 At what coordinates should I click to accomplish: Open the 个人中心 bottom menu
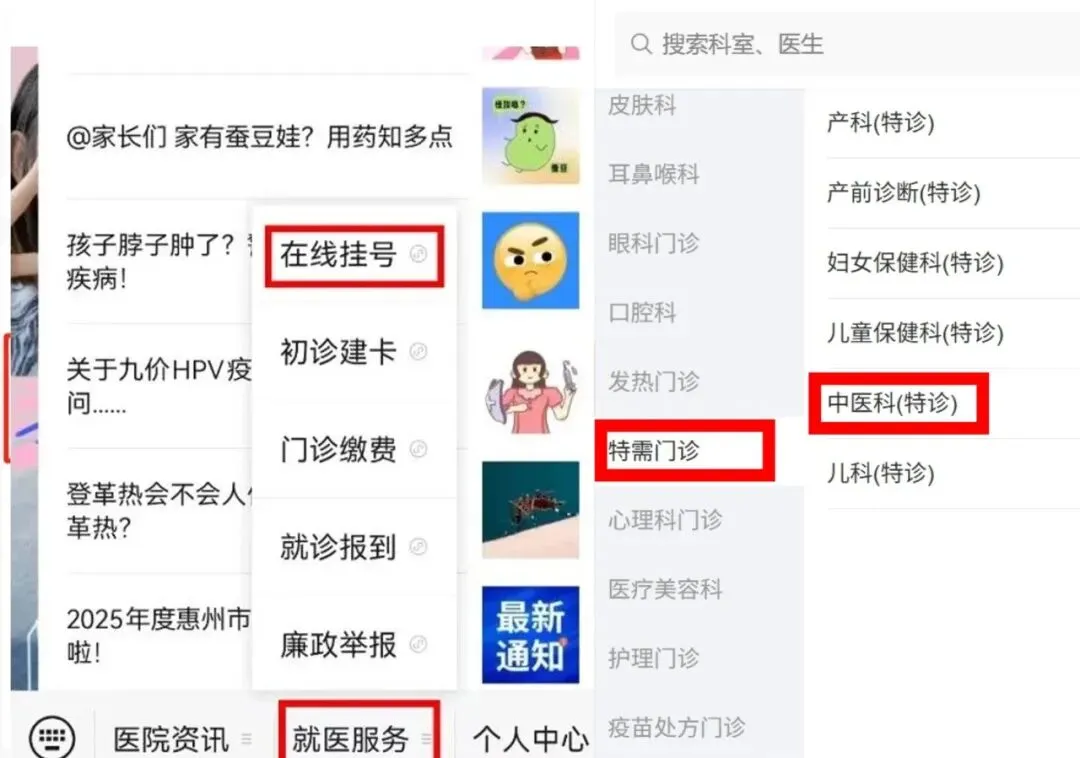(530, 739)
